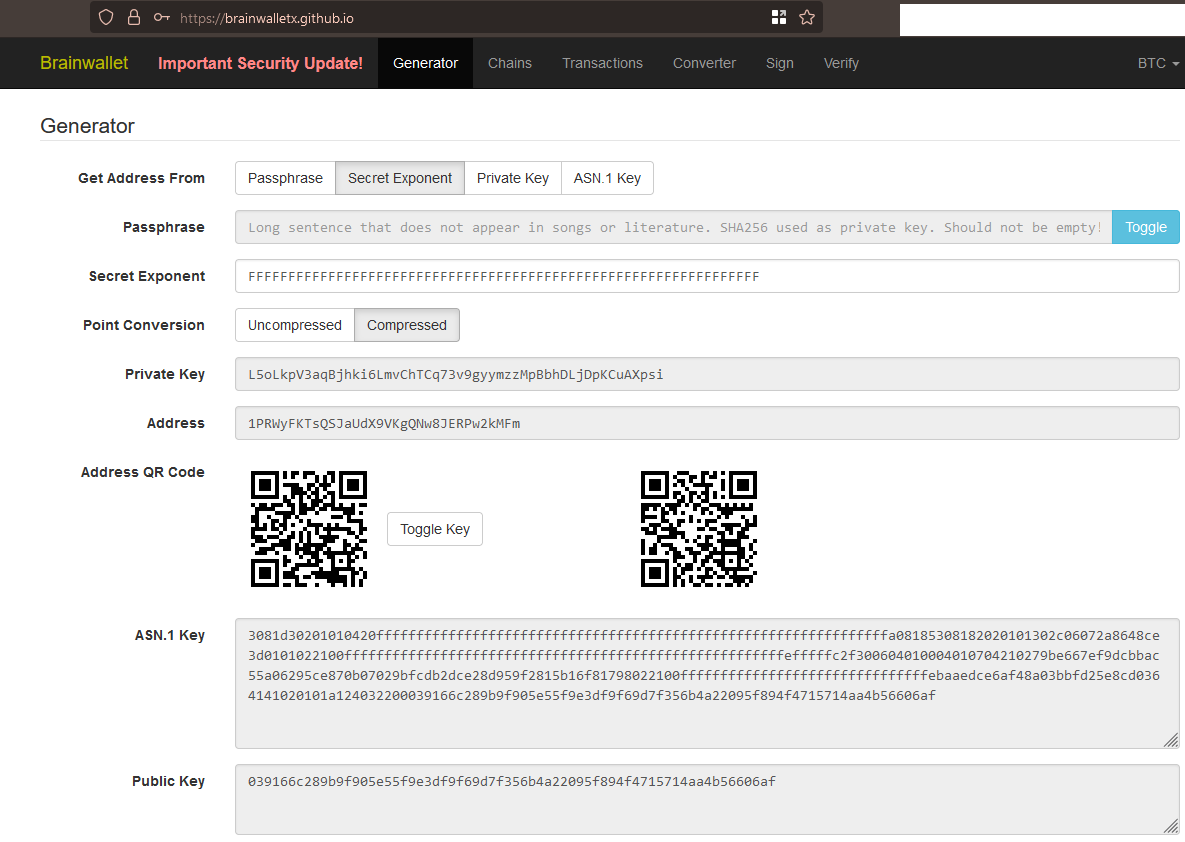Click the Get Address From label
This screenshot has height=842, width=1185.
[x=141, y=178]
